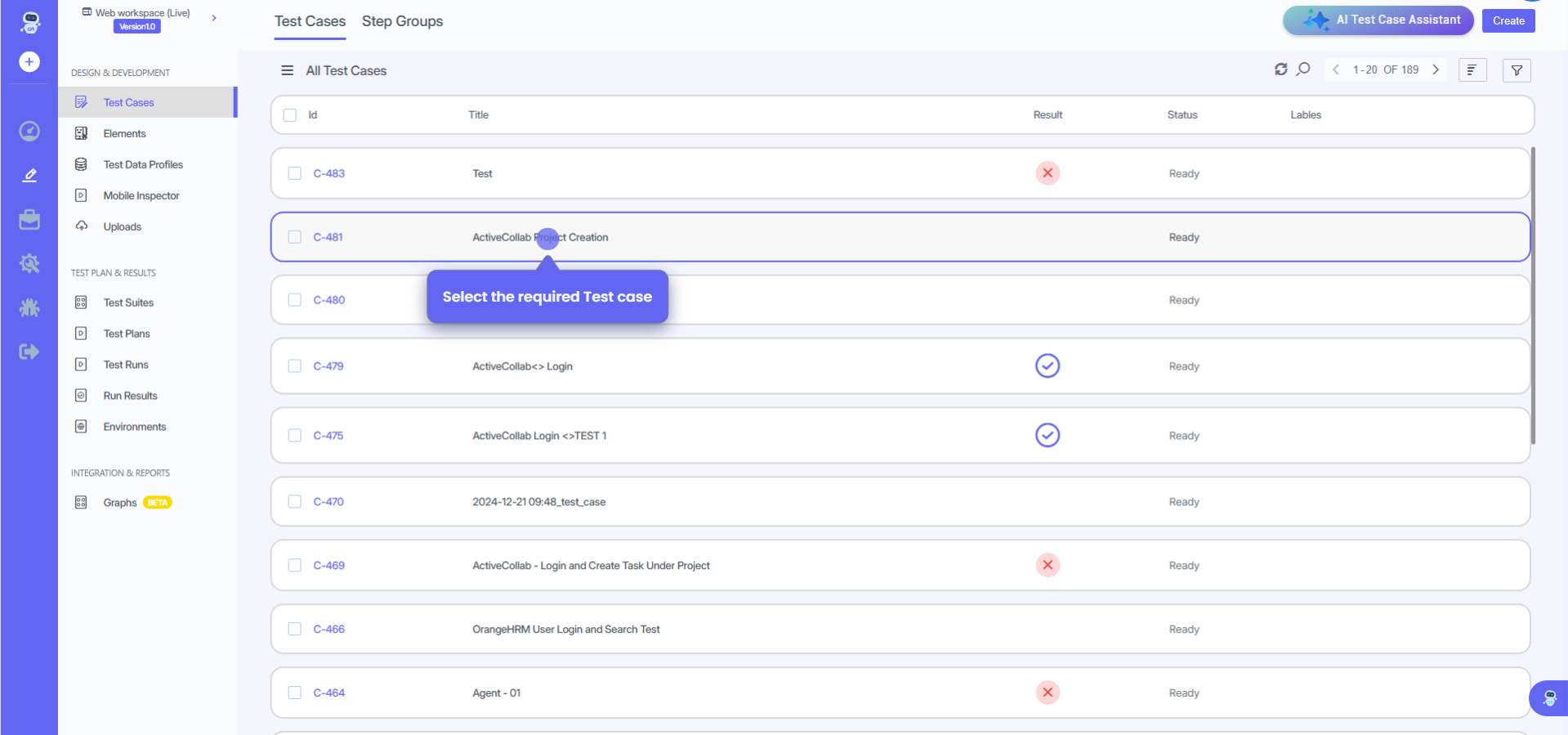Select the checkbox for C-479
Viewport: 1568px width, 735px height.
295,366
